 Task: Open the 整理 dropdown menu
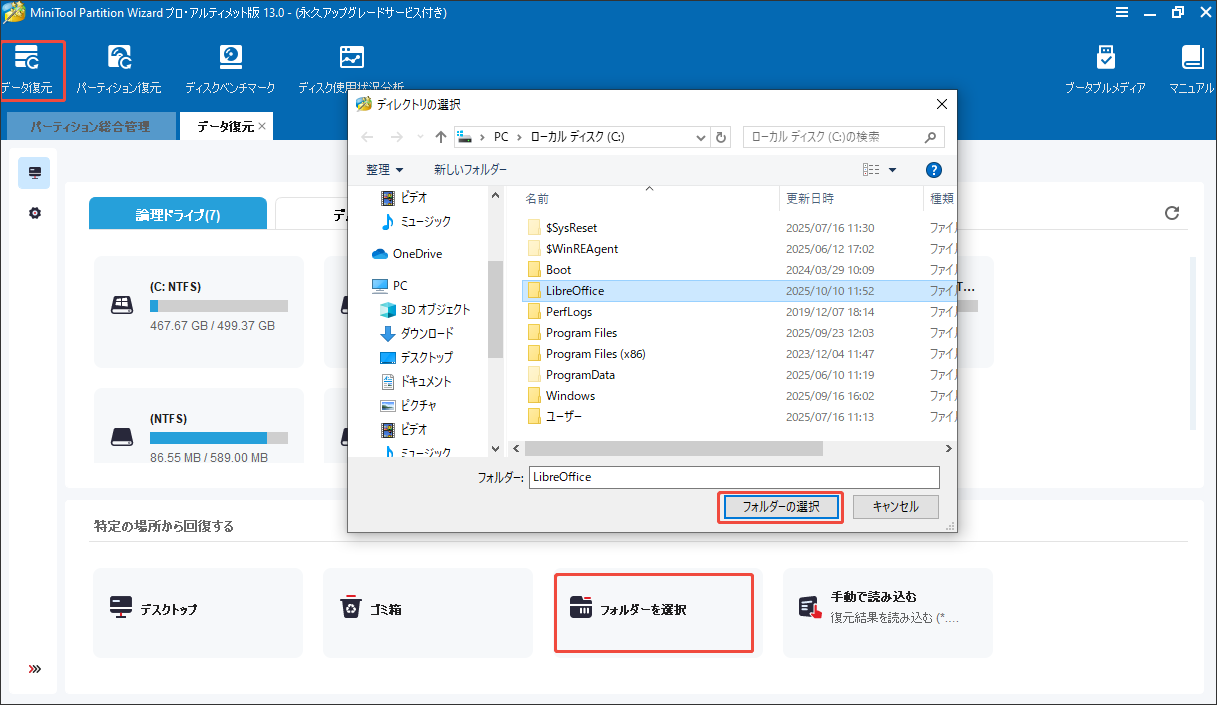pos(385,170)
